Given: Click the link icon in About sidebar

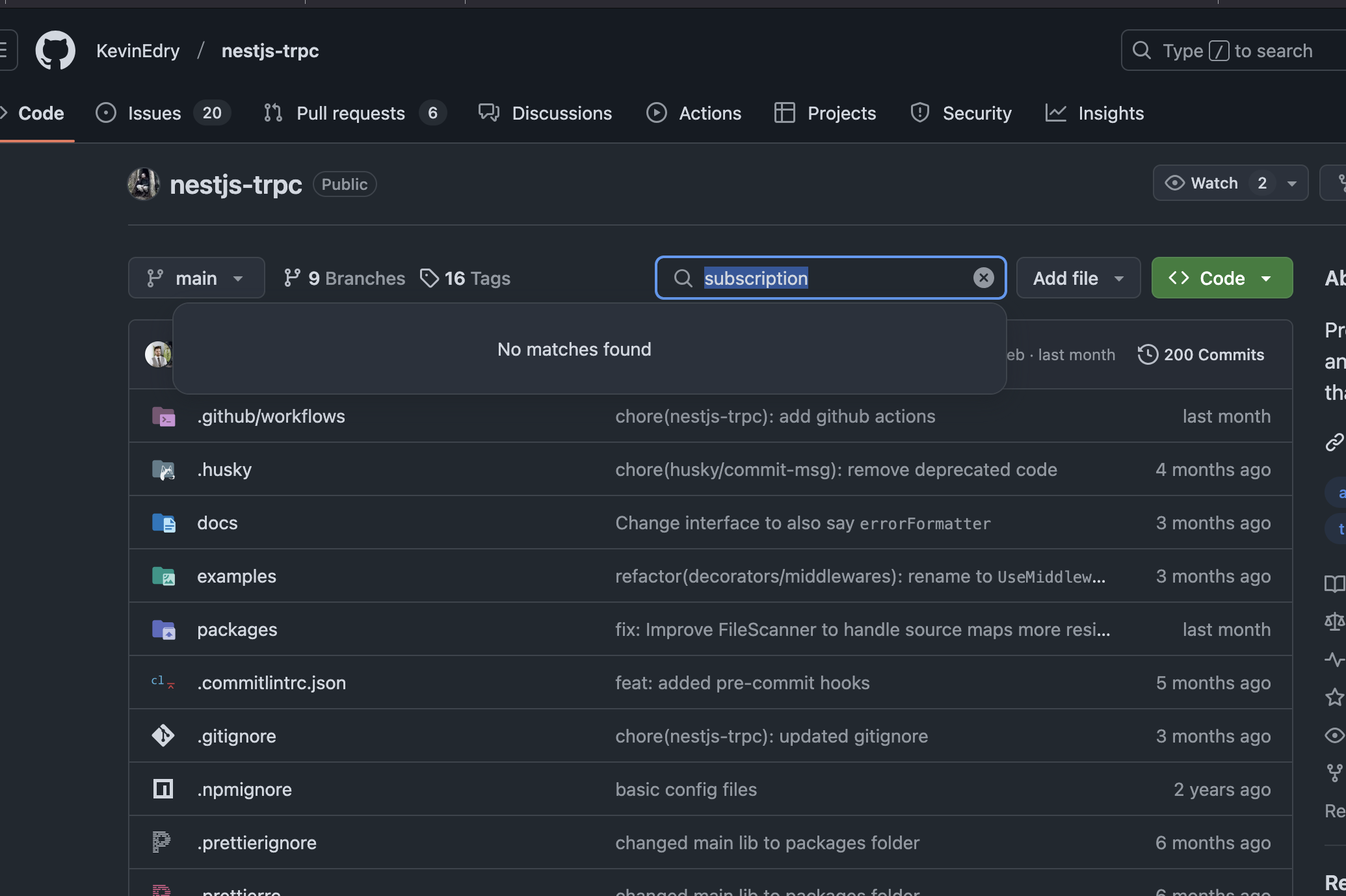Looking at the screenshot, I should (x=1334, y=442).
